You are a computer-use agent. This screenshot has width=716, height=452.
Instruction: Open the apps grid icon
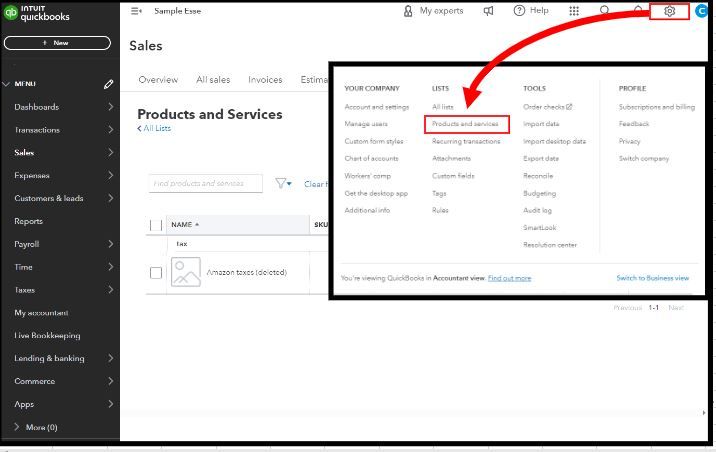[x=574, y=11]
